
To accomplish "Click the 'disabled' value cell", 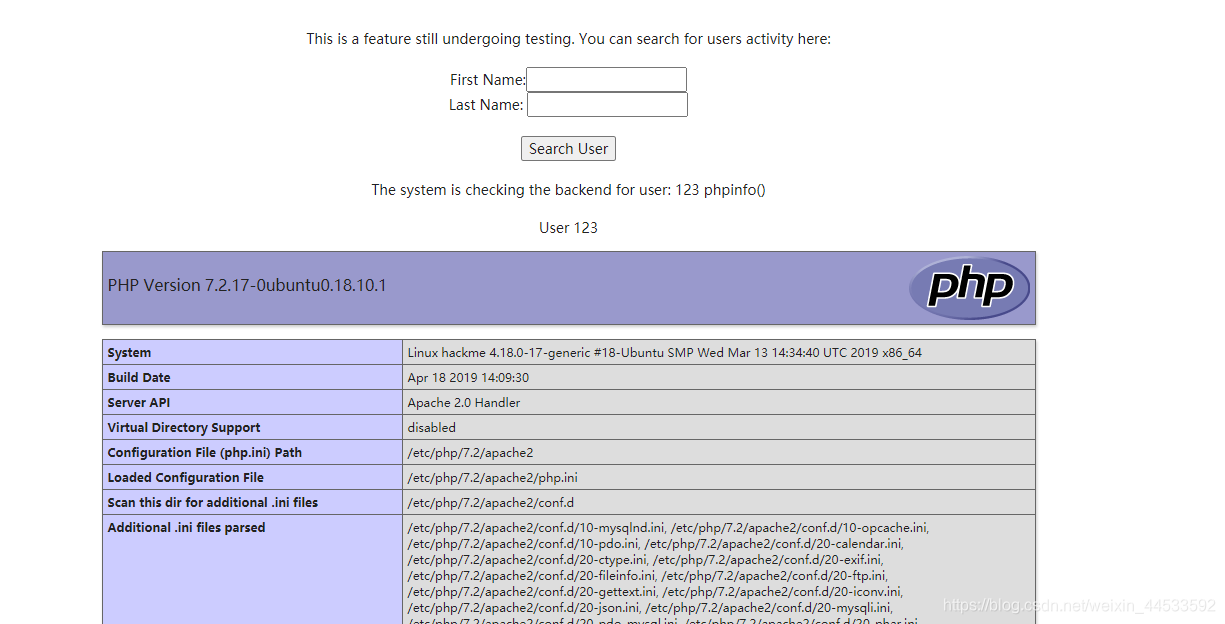I will click(x=719, y=427).
